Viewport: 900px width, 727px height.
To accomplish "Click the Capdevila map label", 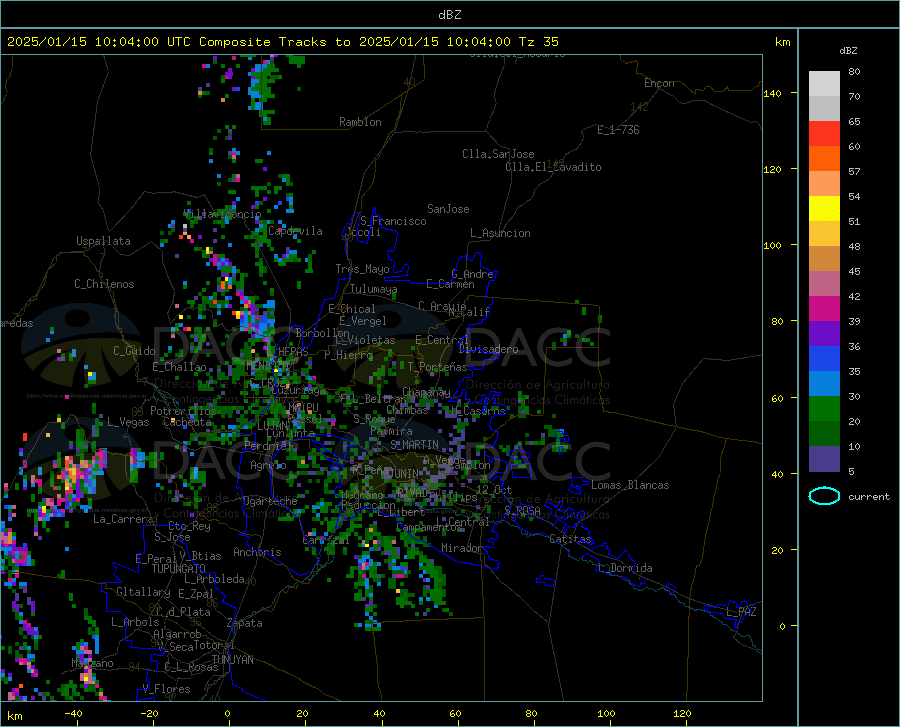I will [x=295, y=231].
